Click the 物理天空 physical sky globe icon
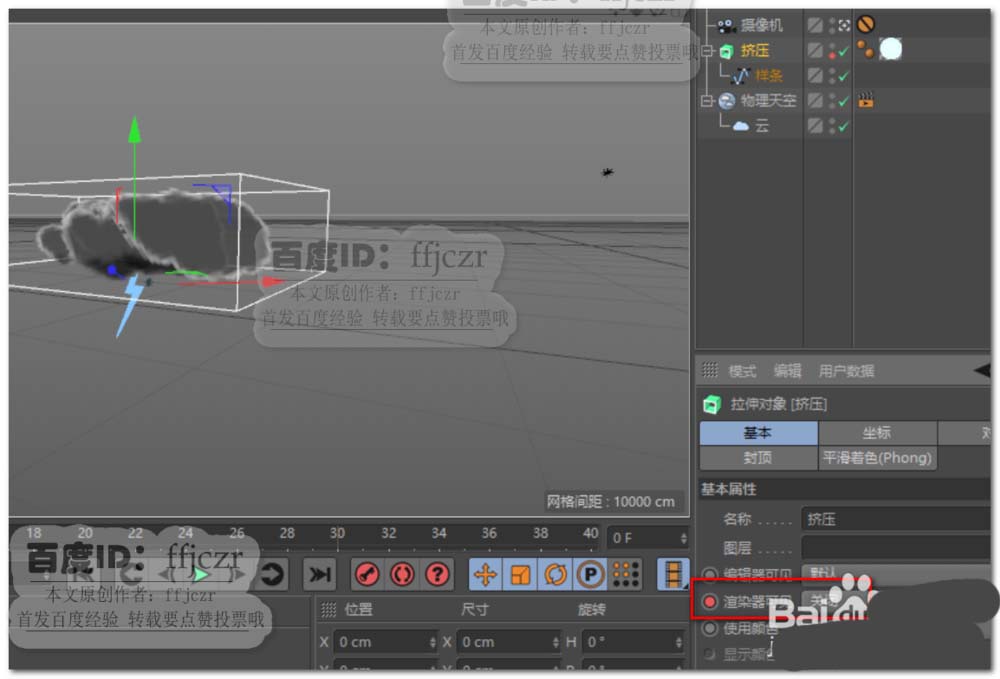This screenshot has height=679, width=1000. click(726, 101)
